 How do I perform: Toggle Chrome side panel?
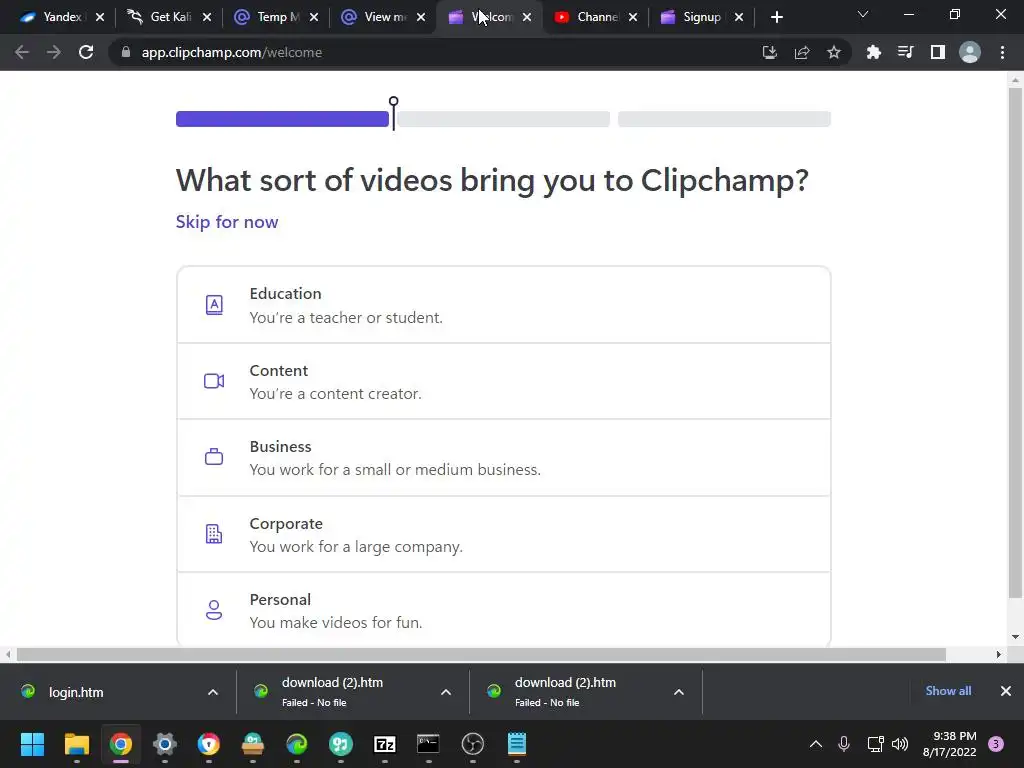click(938, 52)
